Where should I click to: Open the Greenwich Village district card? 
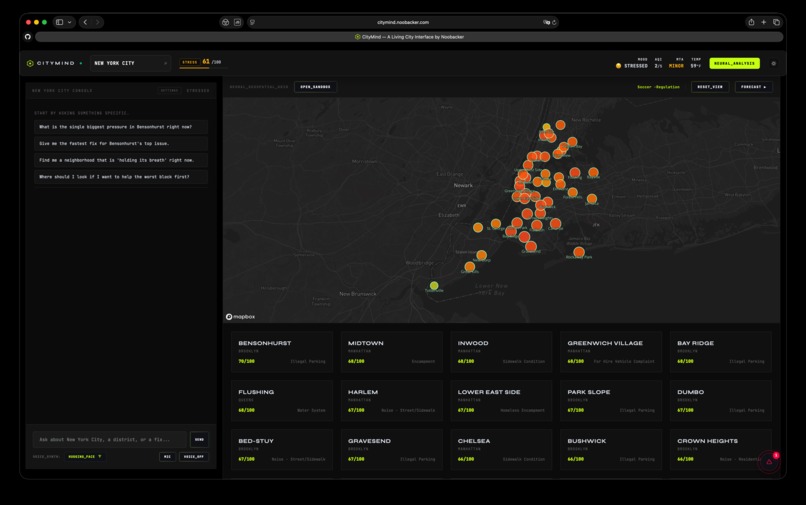click(x=611, y=352)
